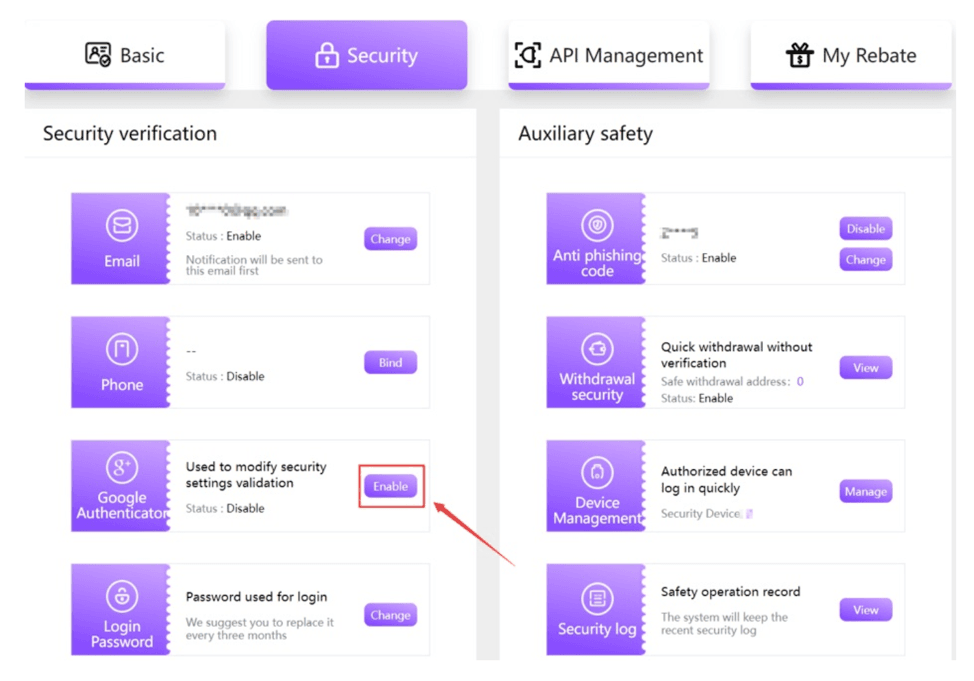Change the email address
Image resolution: width=974 pixels, height=681 pixels.
390,239
